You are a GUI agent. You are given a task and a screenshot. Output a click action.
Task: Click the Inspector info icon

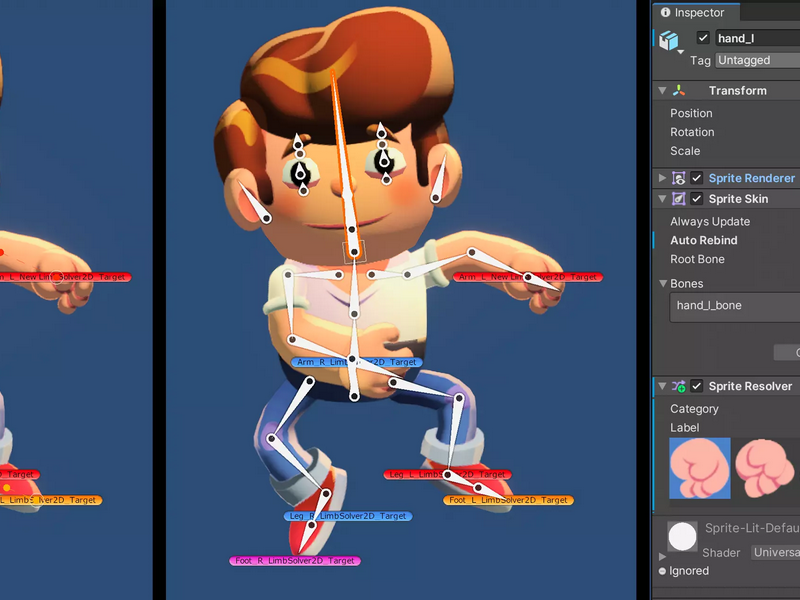tap(665, 12)
